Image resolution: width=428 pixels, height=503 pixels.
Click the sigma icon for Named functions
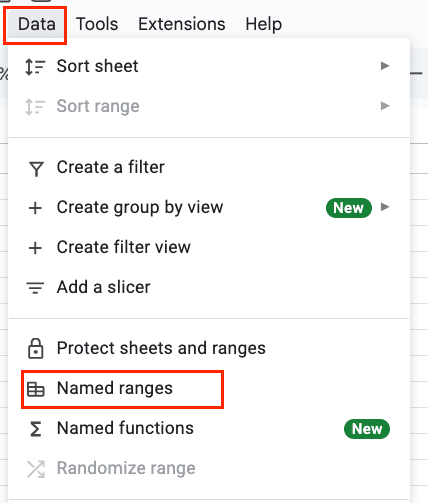(36, 429)
